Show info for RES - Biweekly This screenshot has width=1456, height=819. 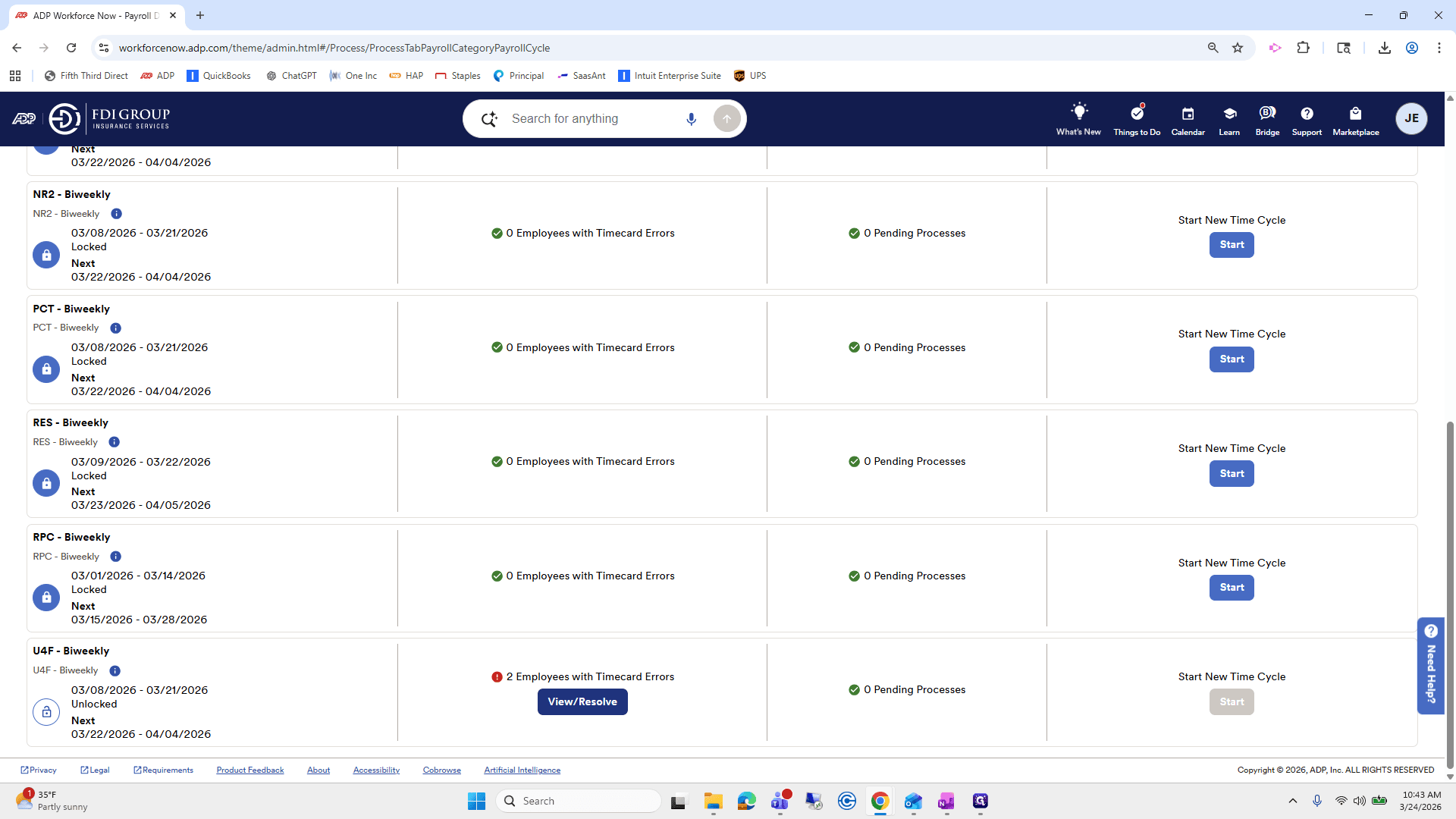(x=114, y=442)
